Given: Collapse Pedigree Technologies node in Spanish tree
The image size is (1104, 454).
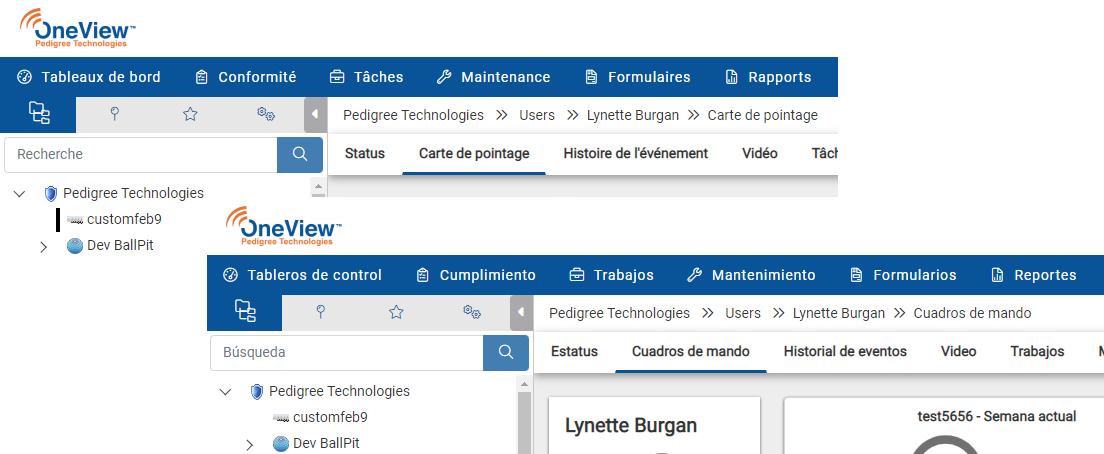Looking at the screenshot, I should 225,392.
